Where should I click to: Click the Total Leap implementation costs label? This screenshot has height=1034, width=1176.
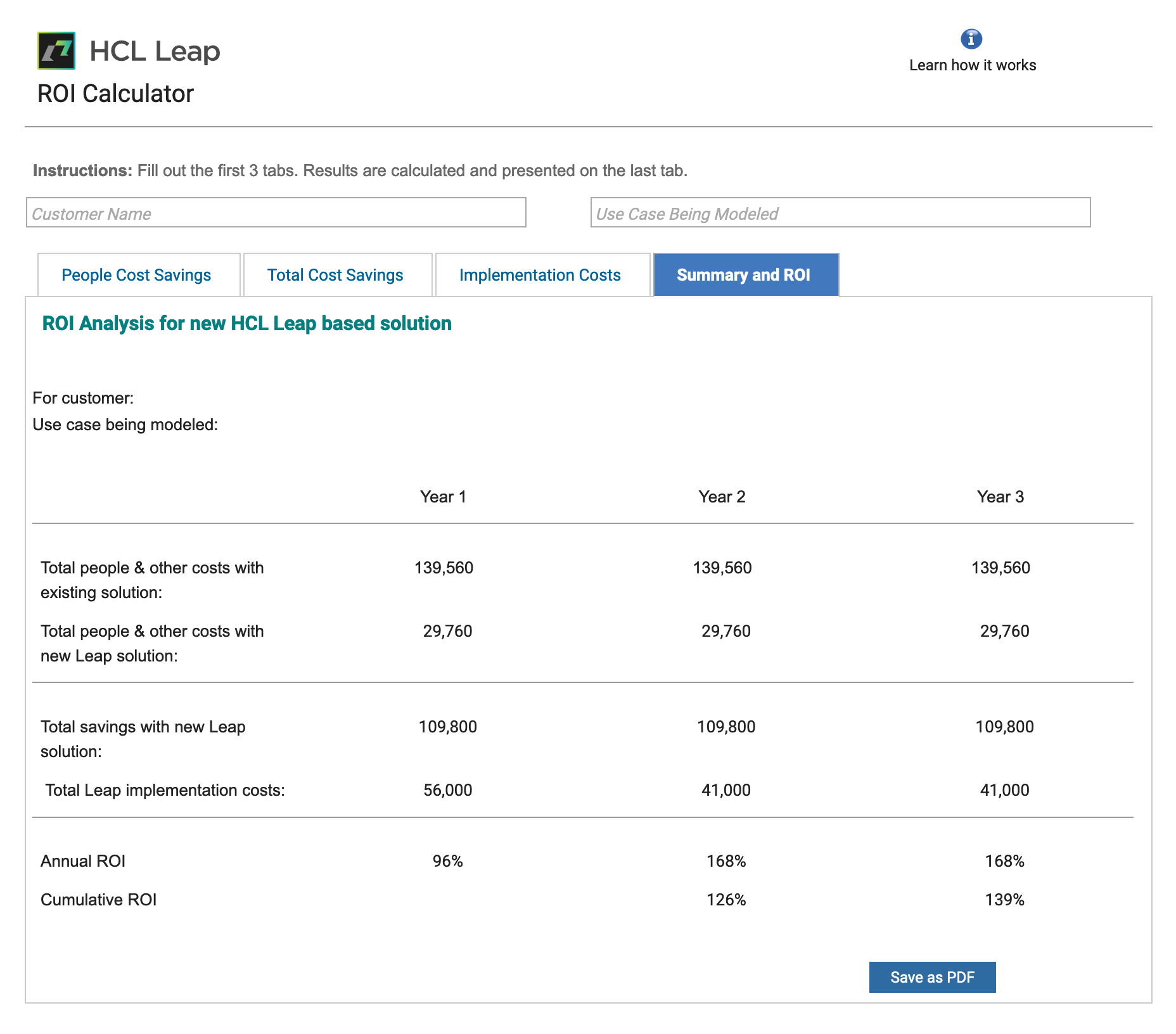pyautogui.click(x=165, y=790)
